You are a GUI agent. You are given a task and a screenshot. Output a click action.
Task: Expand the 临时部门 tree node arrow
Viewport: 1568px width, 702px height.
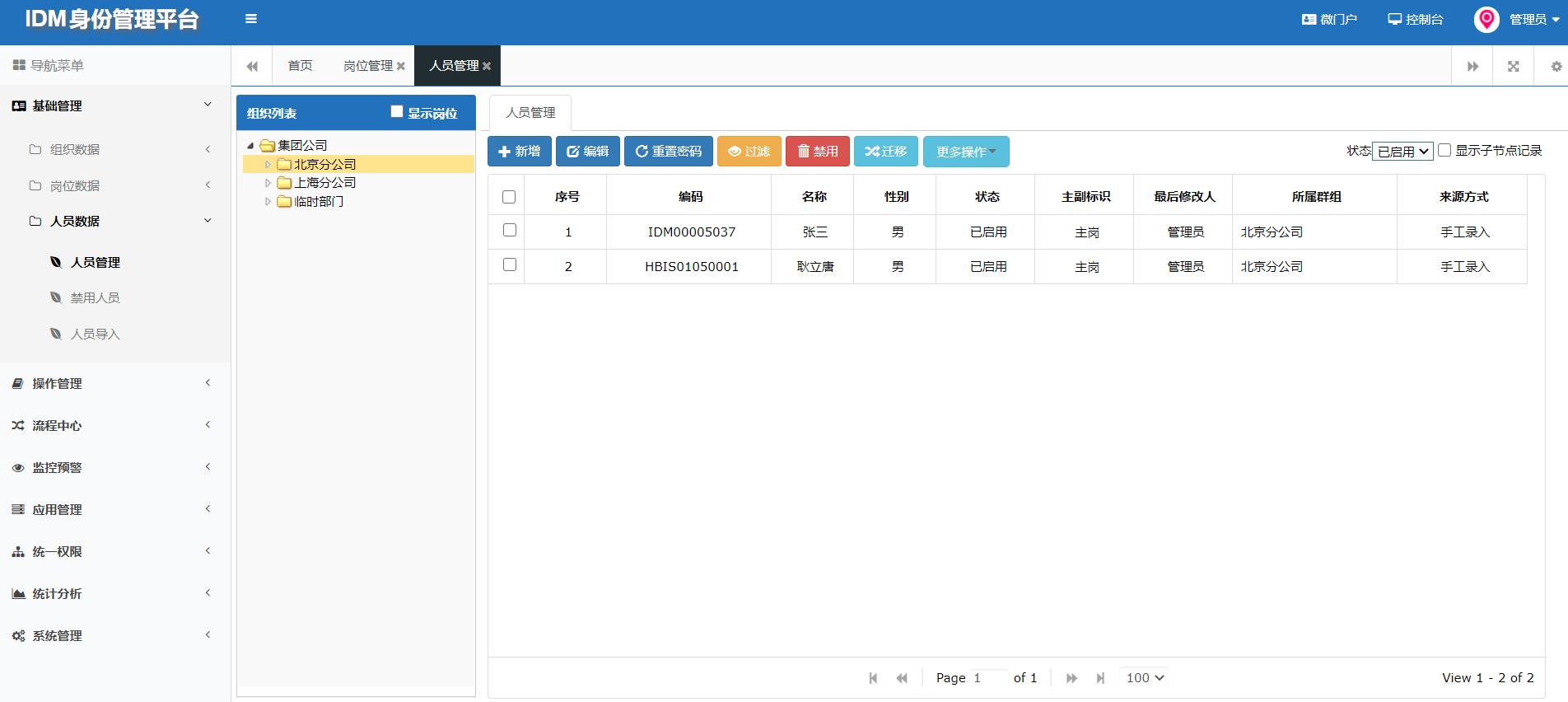(268, 201)
